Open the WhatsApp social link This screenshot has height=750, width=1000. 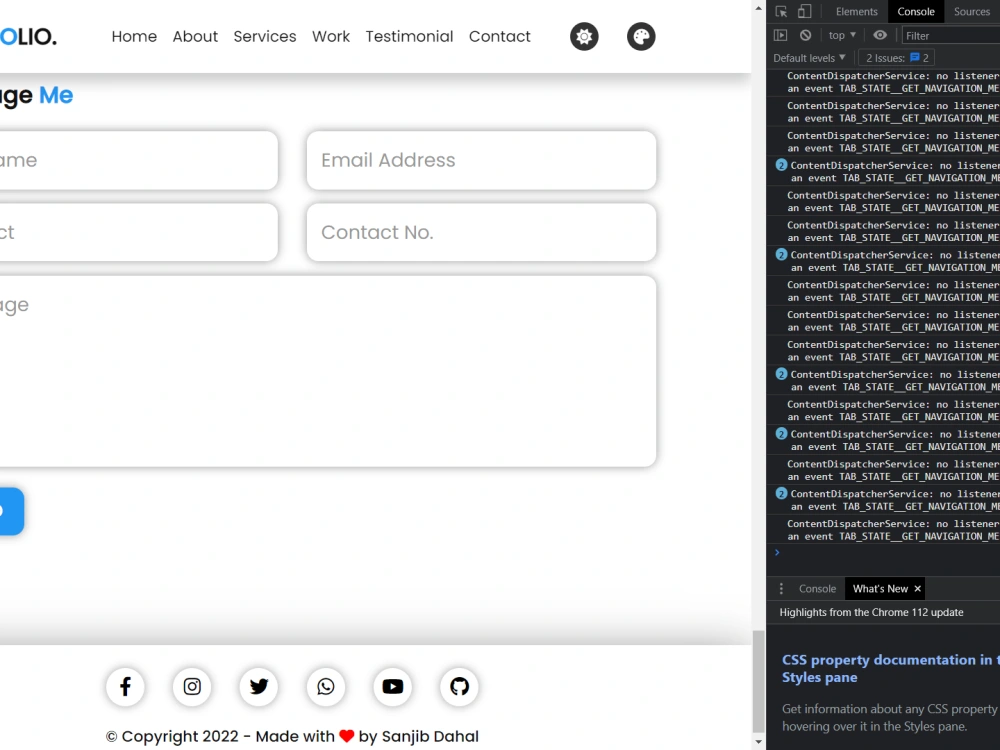(x=326, y=686)
